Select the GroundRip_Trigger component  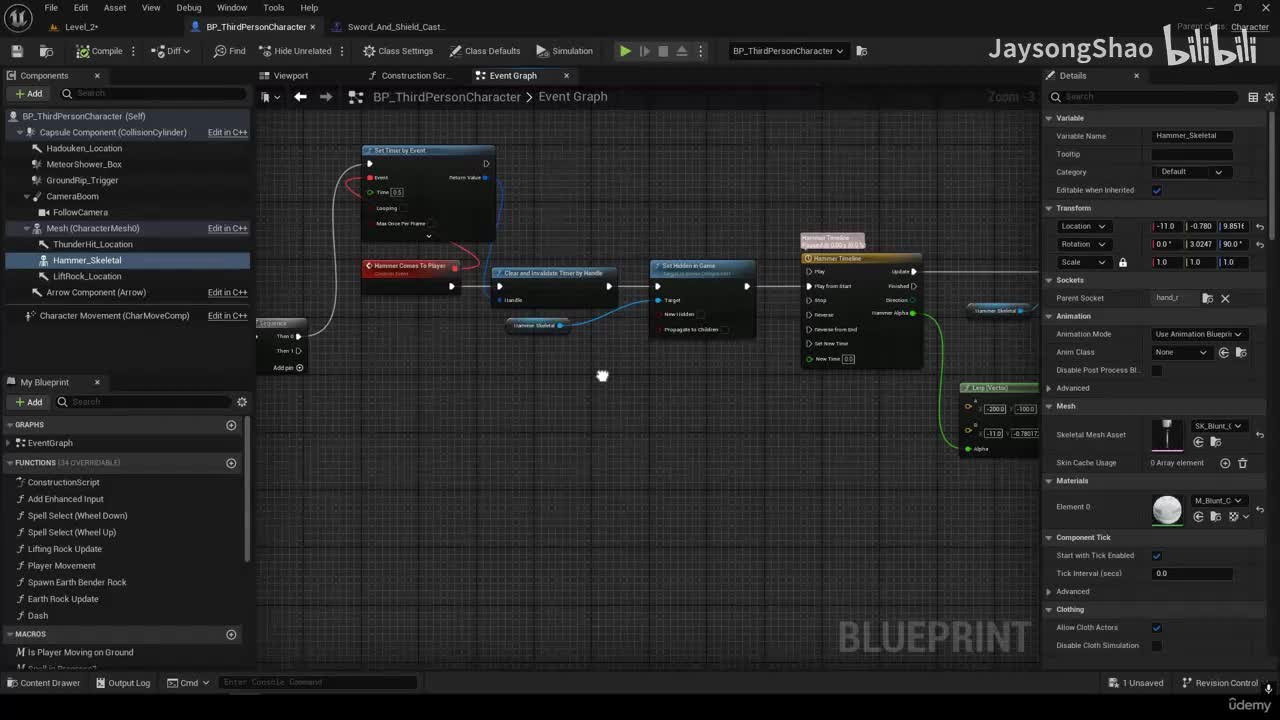tap(82, 180)
